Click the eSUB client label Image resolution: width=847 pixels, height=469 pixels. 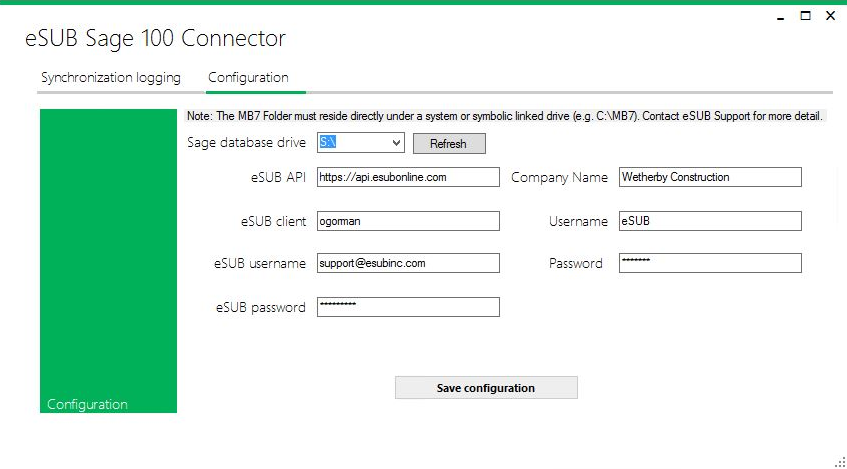pos(274,222)
